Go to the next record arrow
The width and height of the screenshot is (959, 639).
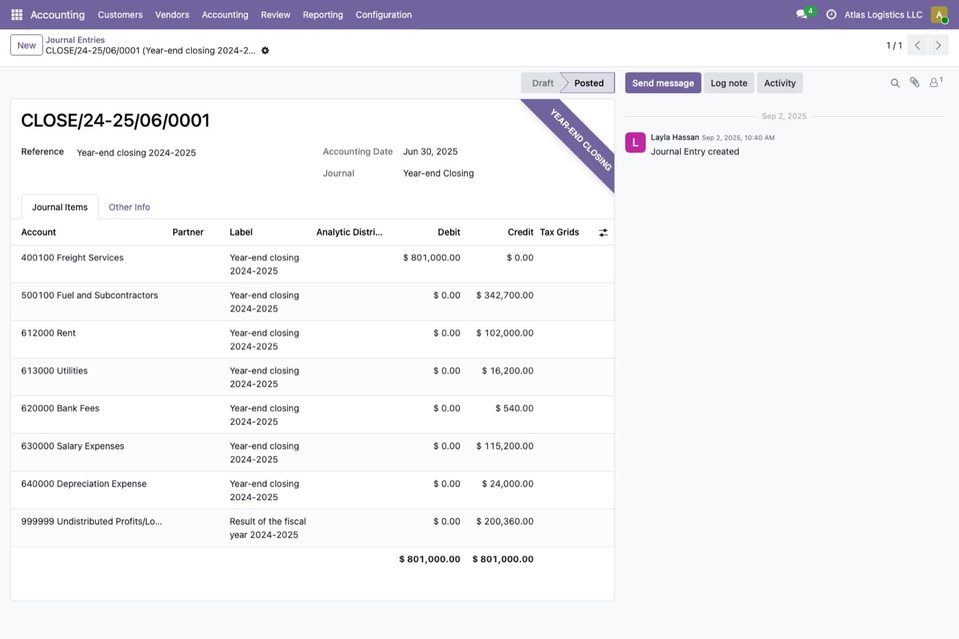938,45
